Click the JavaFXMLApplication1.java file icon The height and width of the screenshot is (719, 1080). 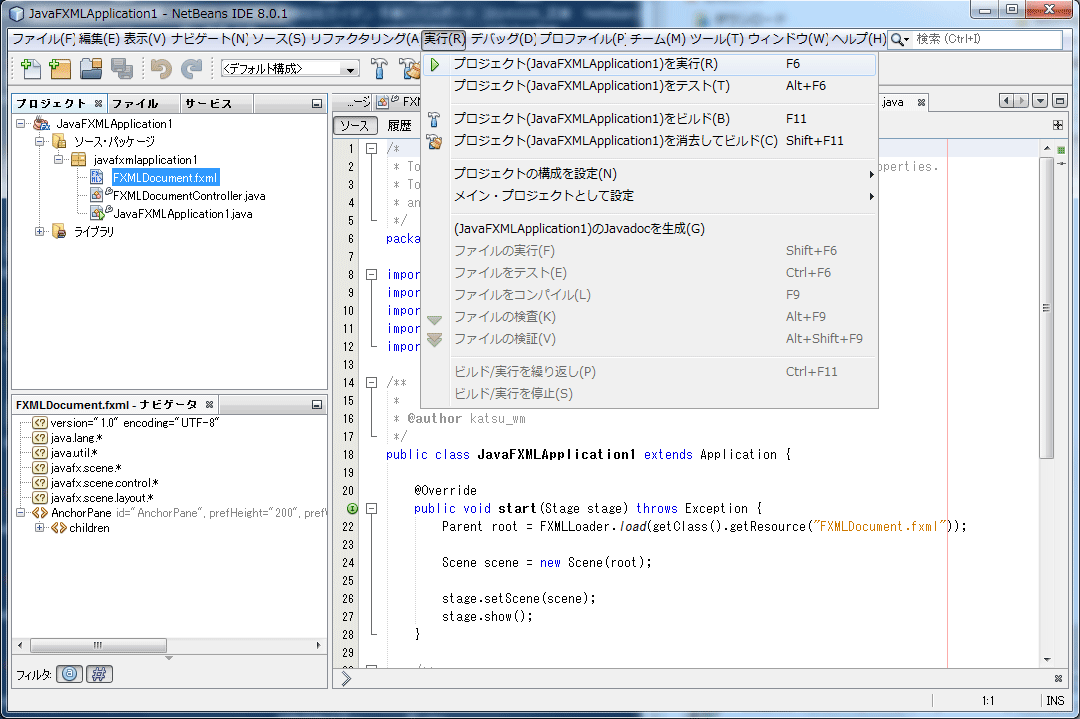pos(99,213)
